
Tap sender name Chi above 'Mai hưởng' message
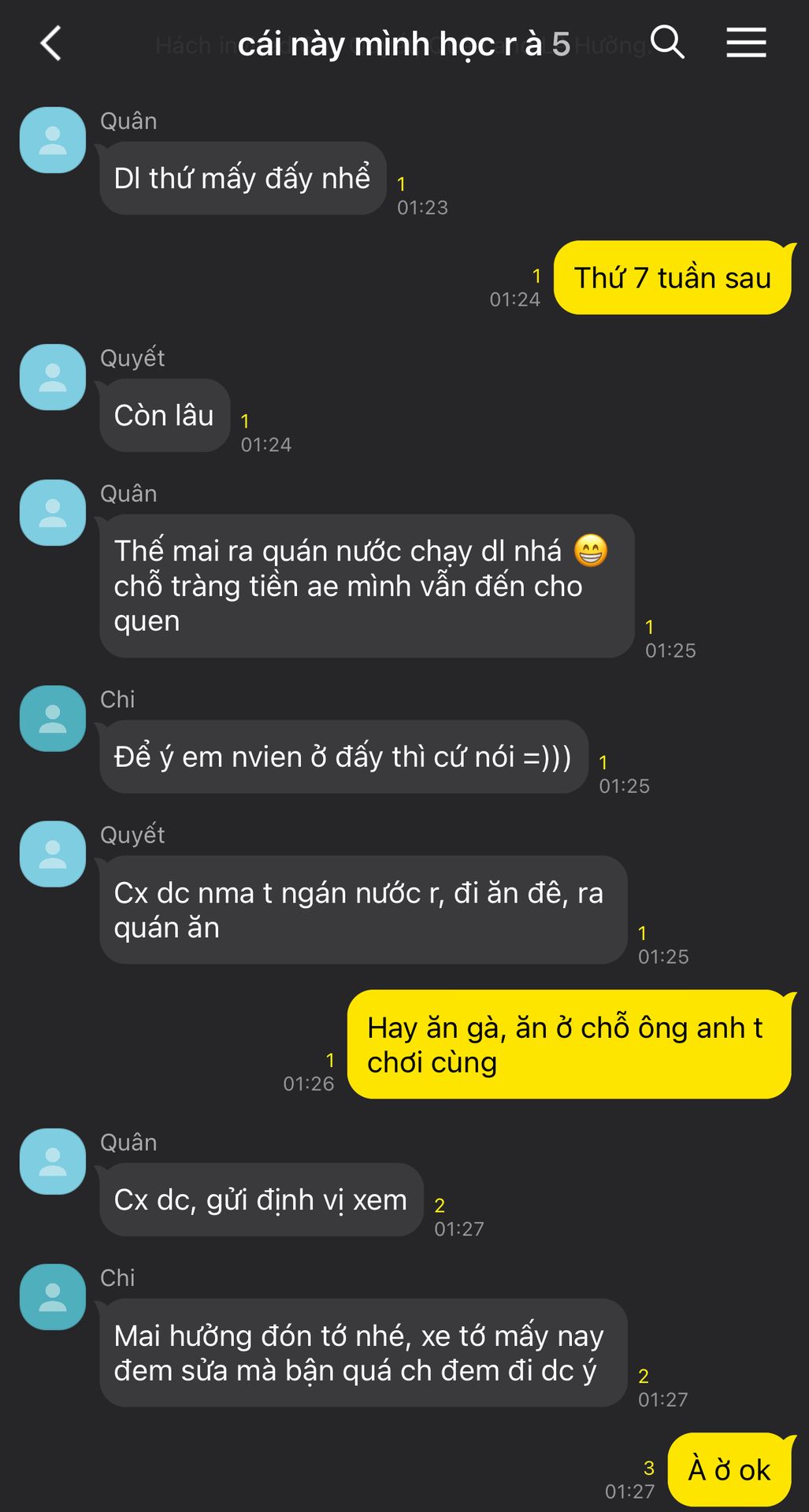point(117,1277)
